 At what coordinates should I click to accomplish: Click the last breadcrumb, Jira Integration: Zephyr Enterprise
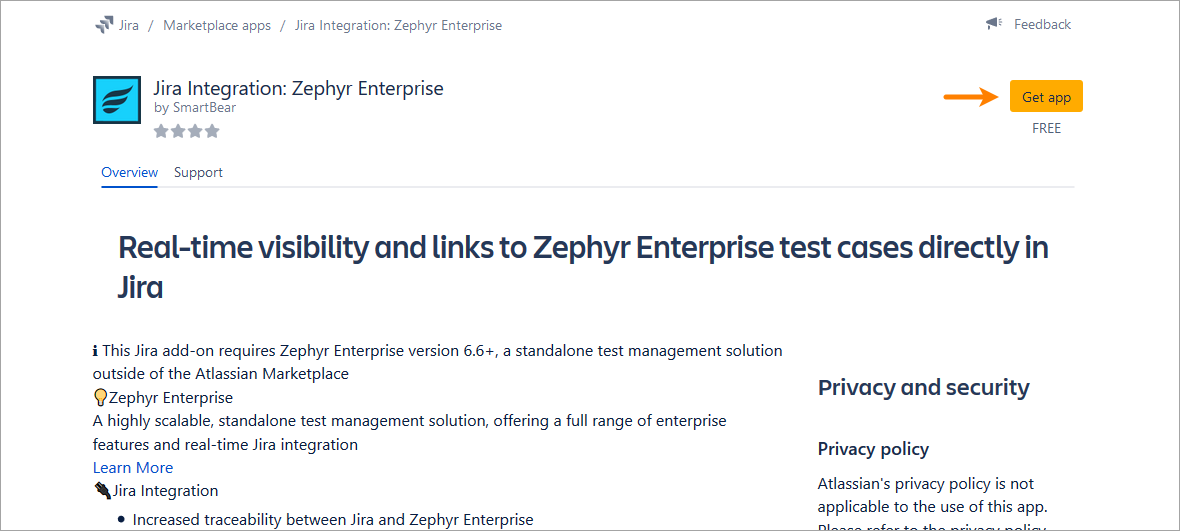[398, 25]
